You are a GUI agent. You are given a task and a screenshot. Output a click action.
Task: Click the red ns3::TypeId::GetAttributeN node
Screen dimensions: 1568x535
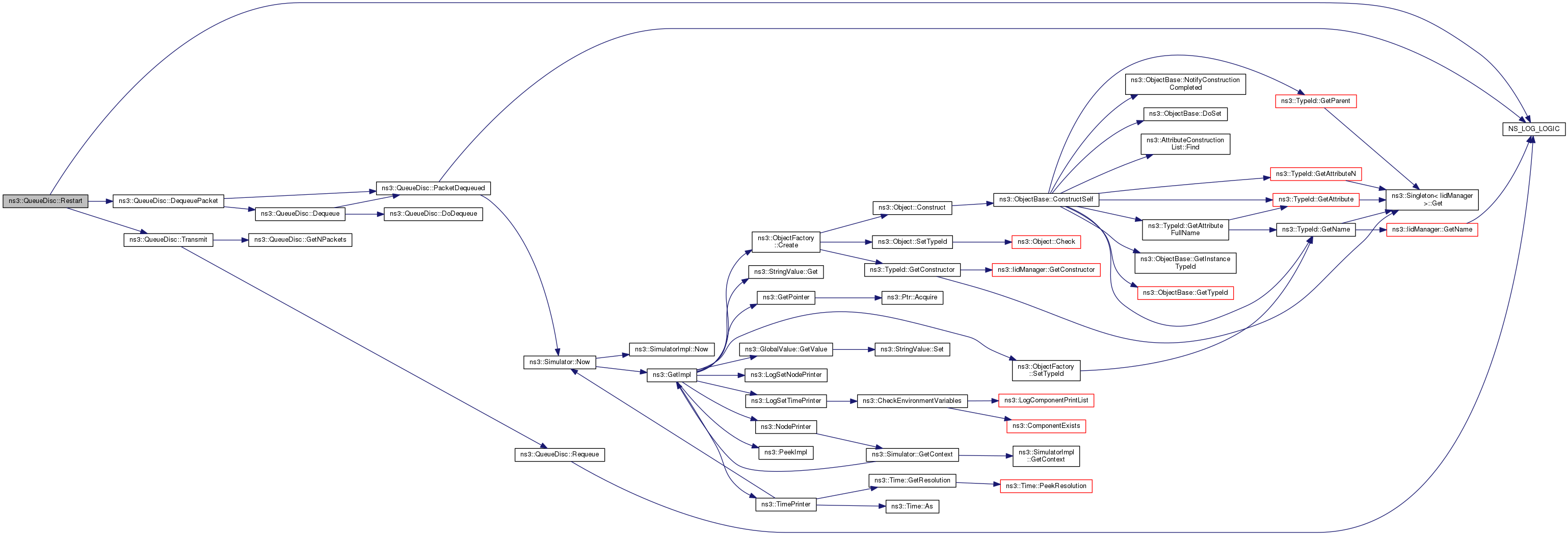(1315, 174)
